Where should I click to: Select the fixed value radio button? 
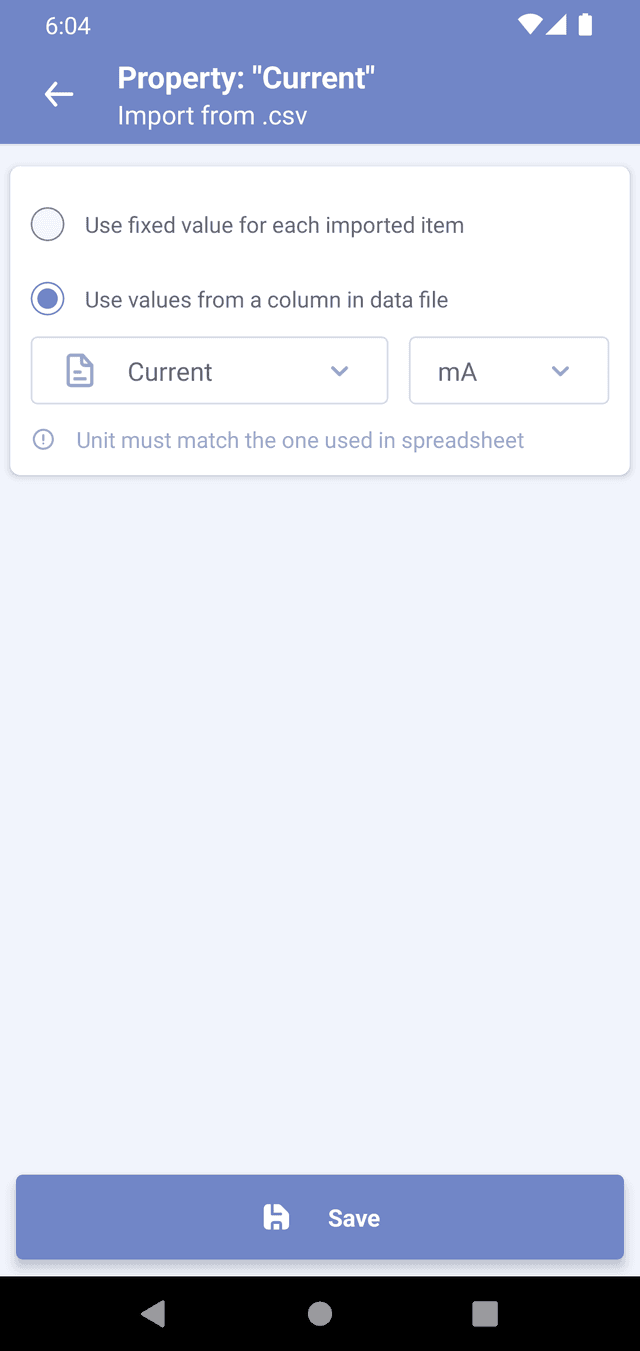(48, 225)
